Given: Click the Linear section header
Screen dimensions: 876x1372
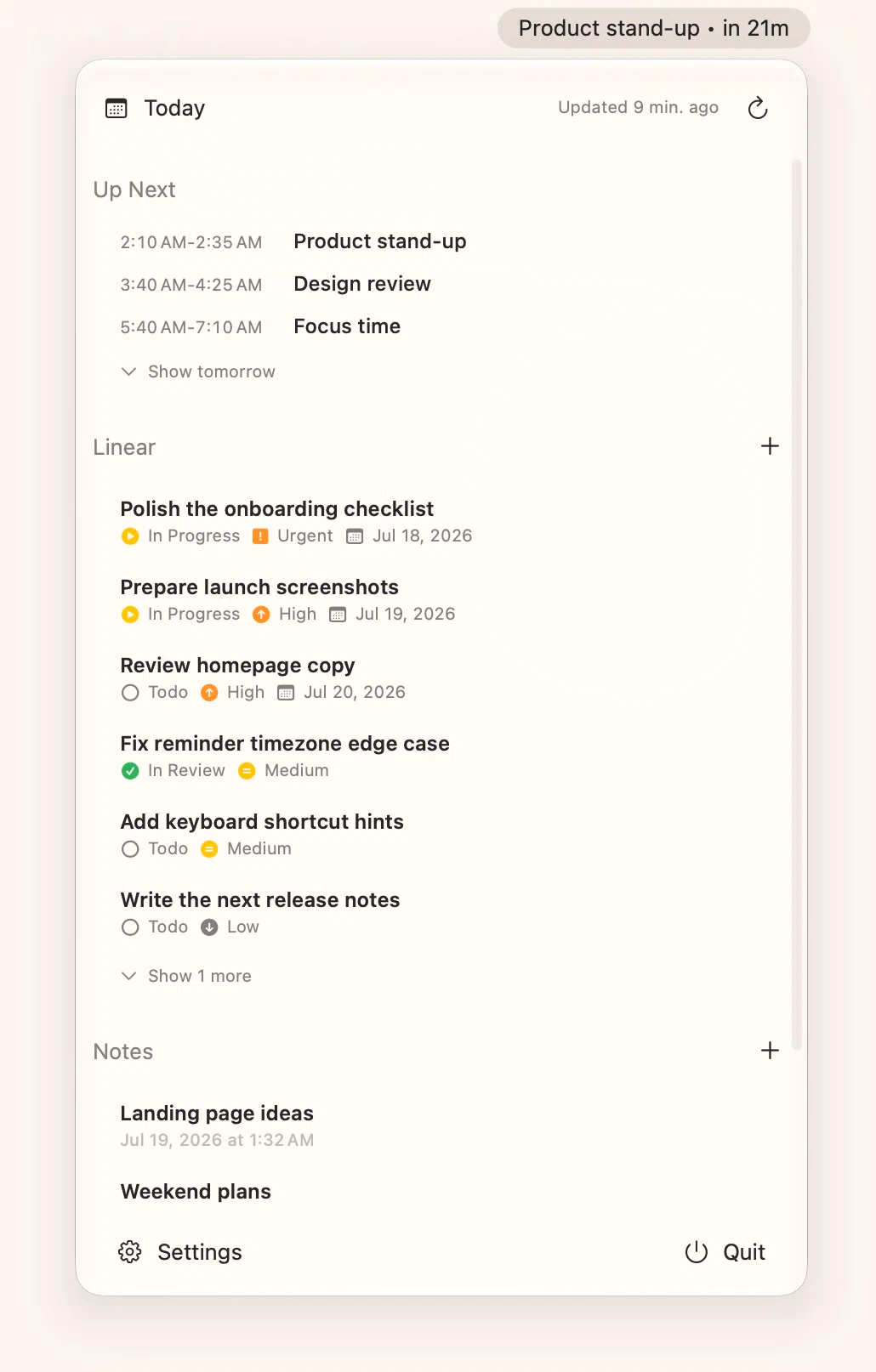Looking at the screenshot, I should pyautogui.click(x=124, y=447).
